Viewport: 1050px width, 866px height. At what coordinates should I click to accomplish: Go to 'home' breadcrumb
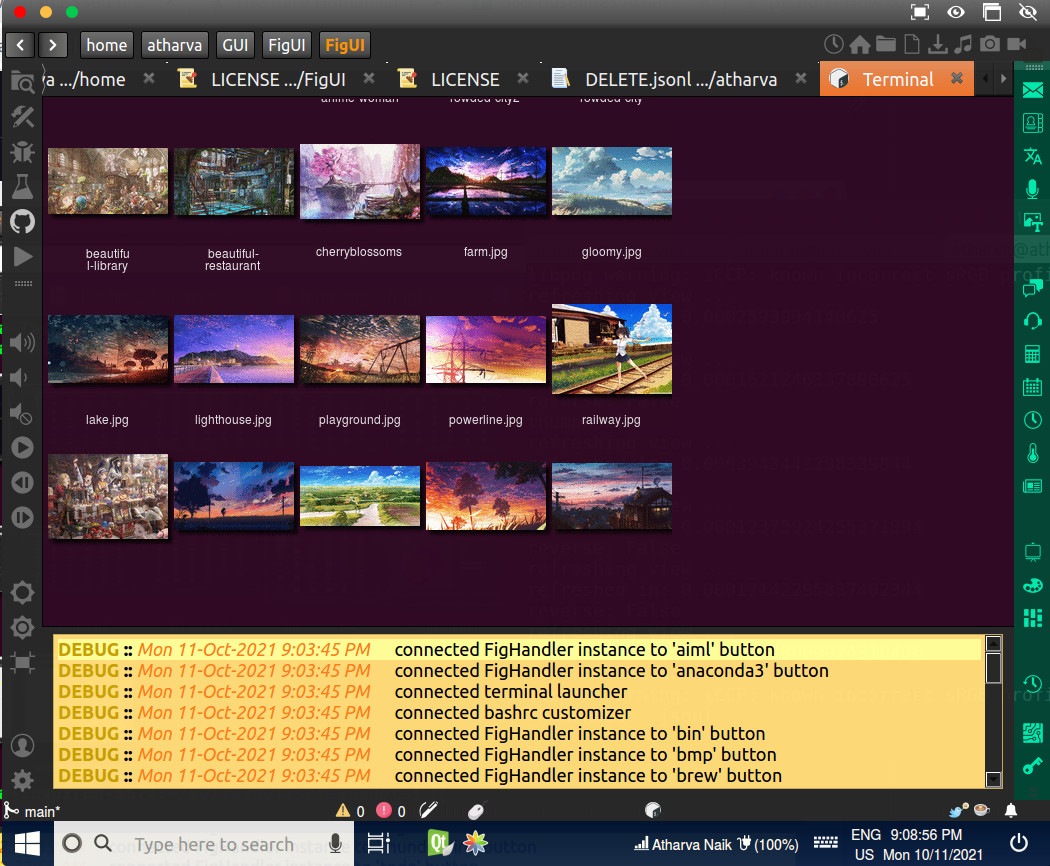point(106,45)
